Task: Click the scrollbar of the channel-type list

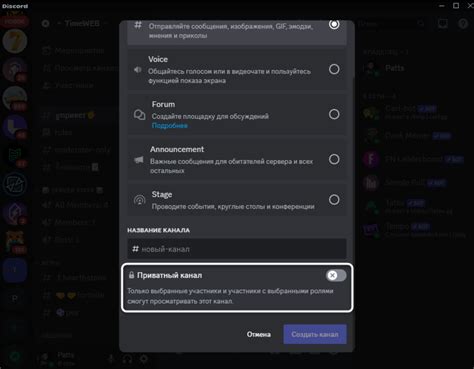Action: [x=353, y=50]
